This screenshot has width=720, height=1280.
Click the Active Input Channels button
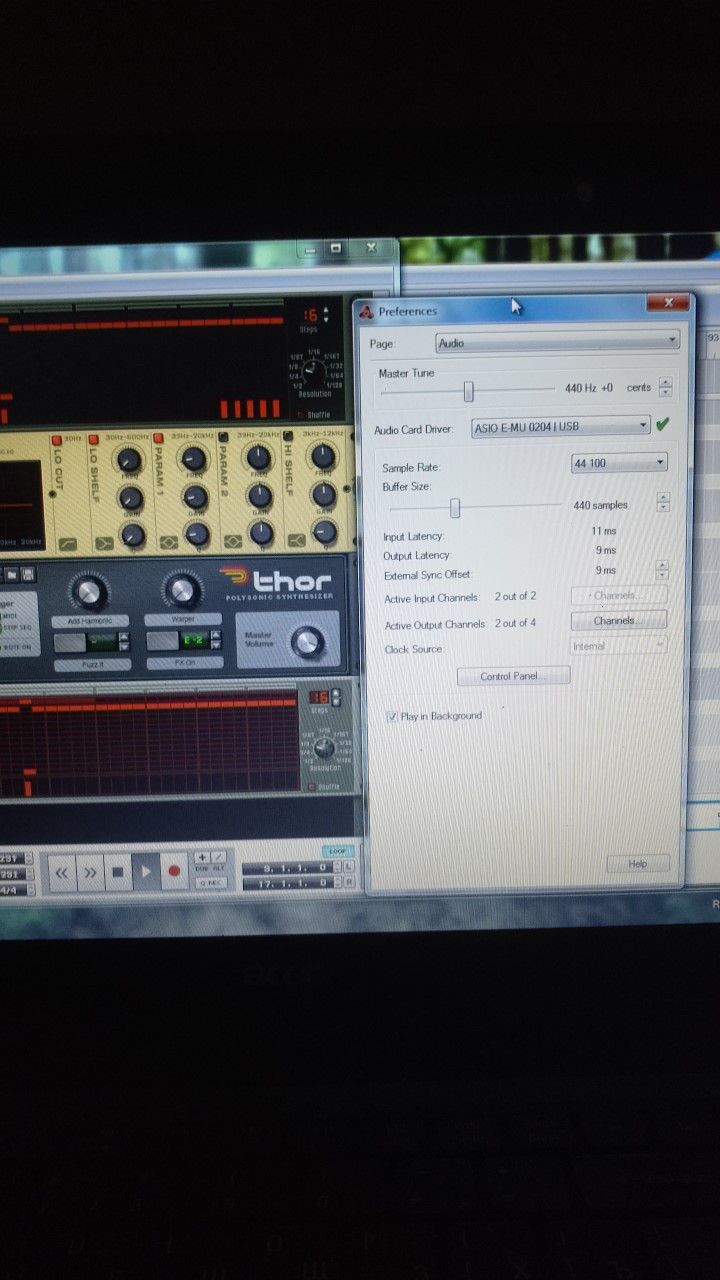tap(618, 596)
